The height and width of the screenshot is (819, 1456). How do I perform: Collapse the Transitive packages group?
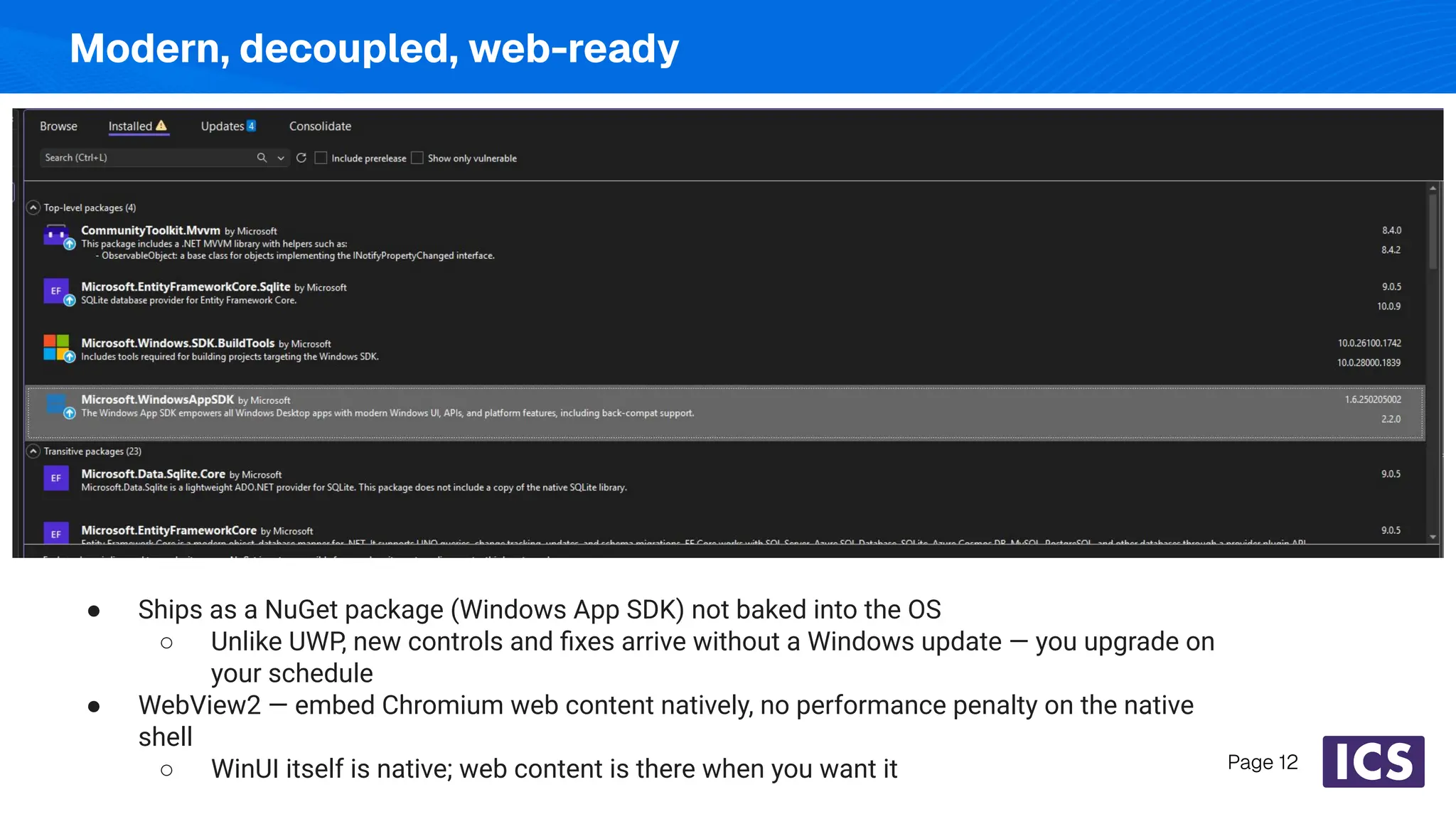33,451
